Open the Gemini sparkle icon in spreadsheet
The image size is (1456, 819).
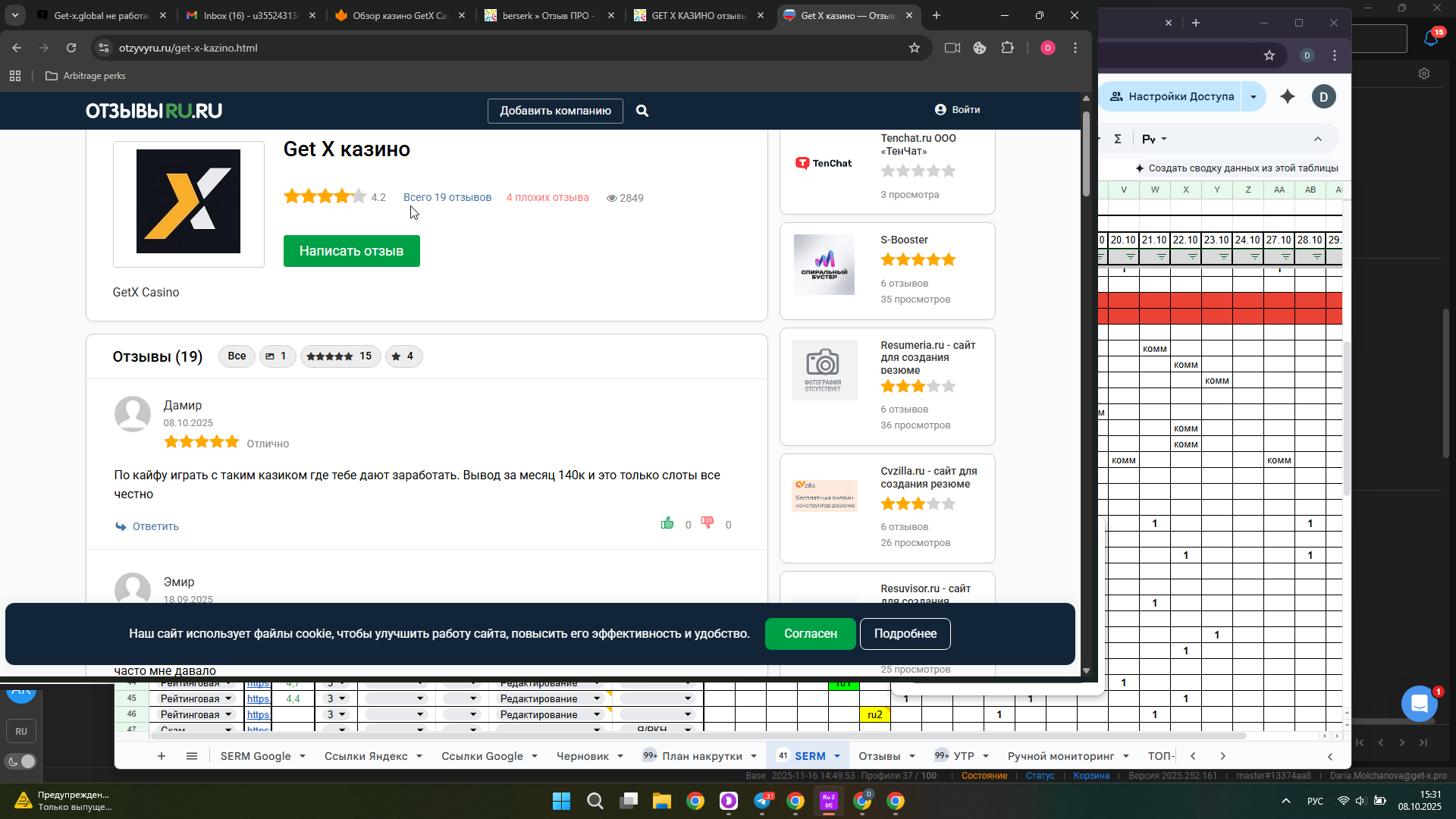(1288, 96)
